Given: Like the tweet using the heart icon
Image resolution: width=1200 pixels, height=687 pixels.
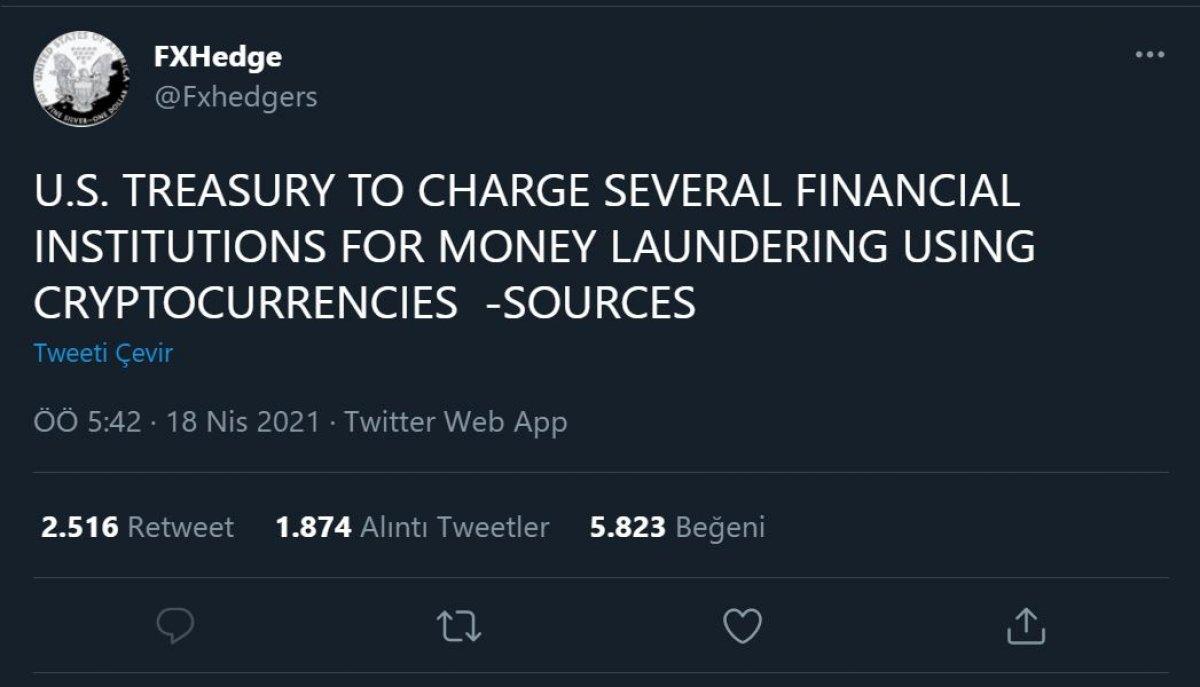Looking at the screenshot, I should [741, 628].
